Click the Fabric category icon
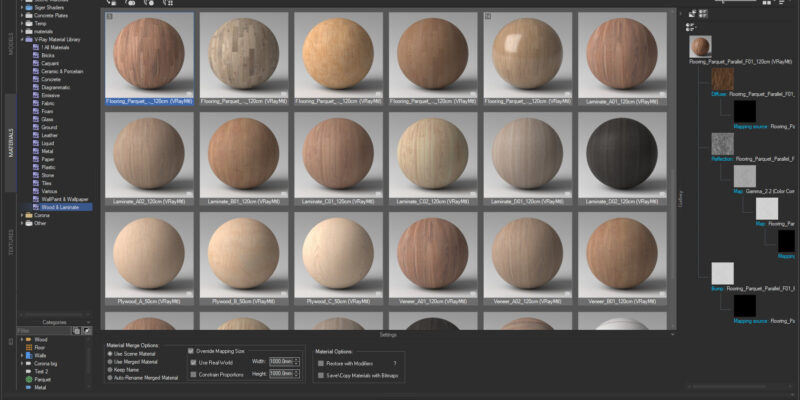800x400 pixels. pyautogui.click(x=36, y=103)
